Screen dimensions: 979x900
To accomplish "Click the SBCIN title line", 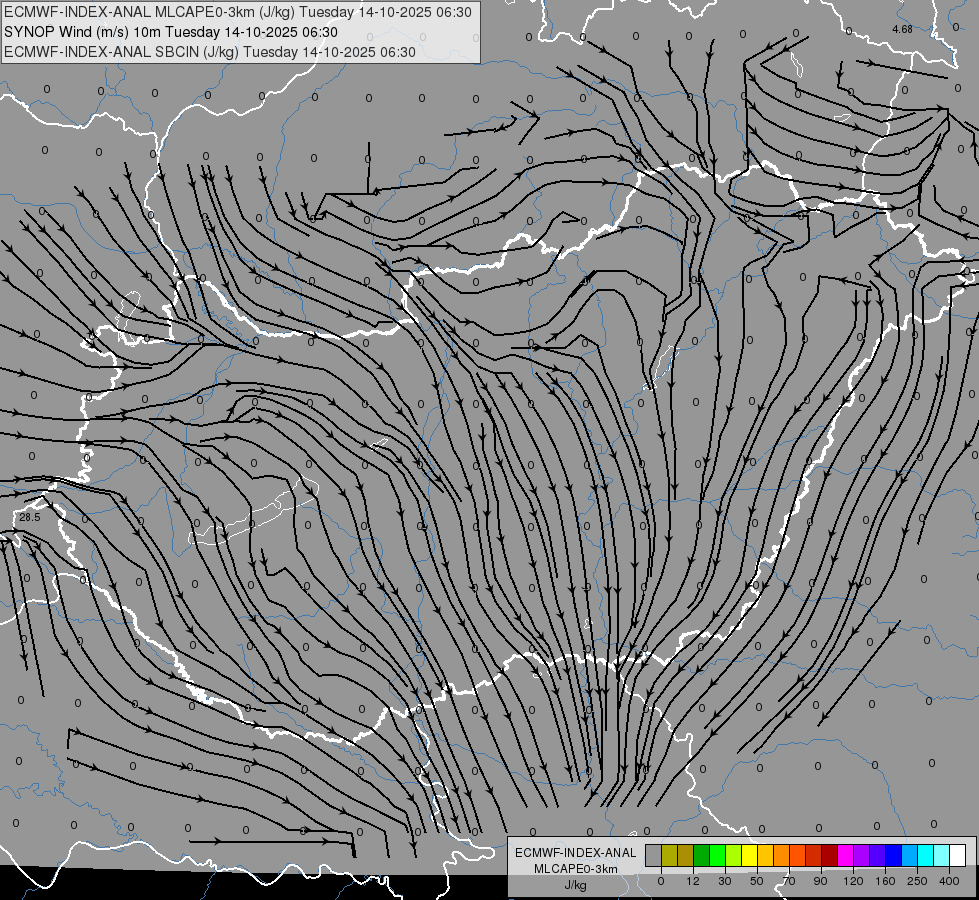I will (210, 52).
